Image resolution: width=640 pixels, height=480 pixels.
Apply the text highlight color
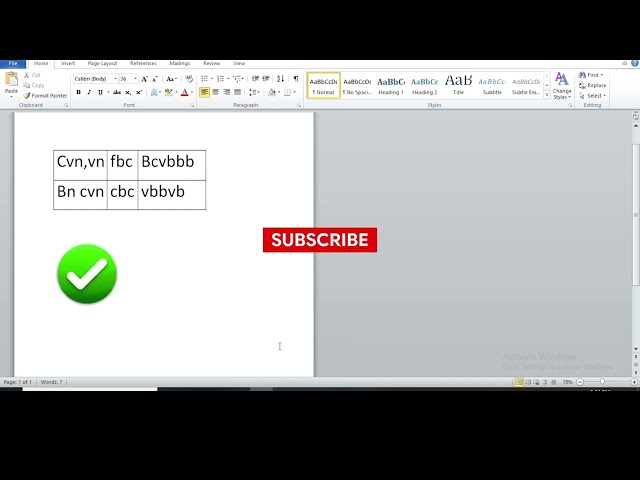click(x=168, y=92)
